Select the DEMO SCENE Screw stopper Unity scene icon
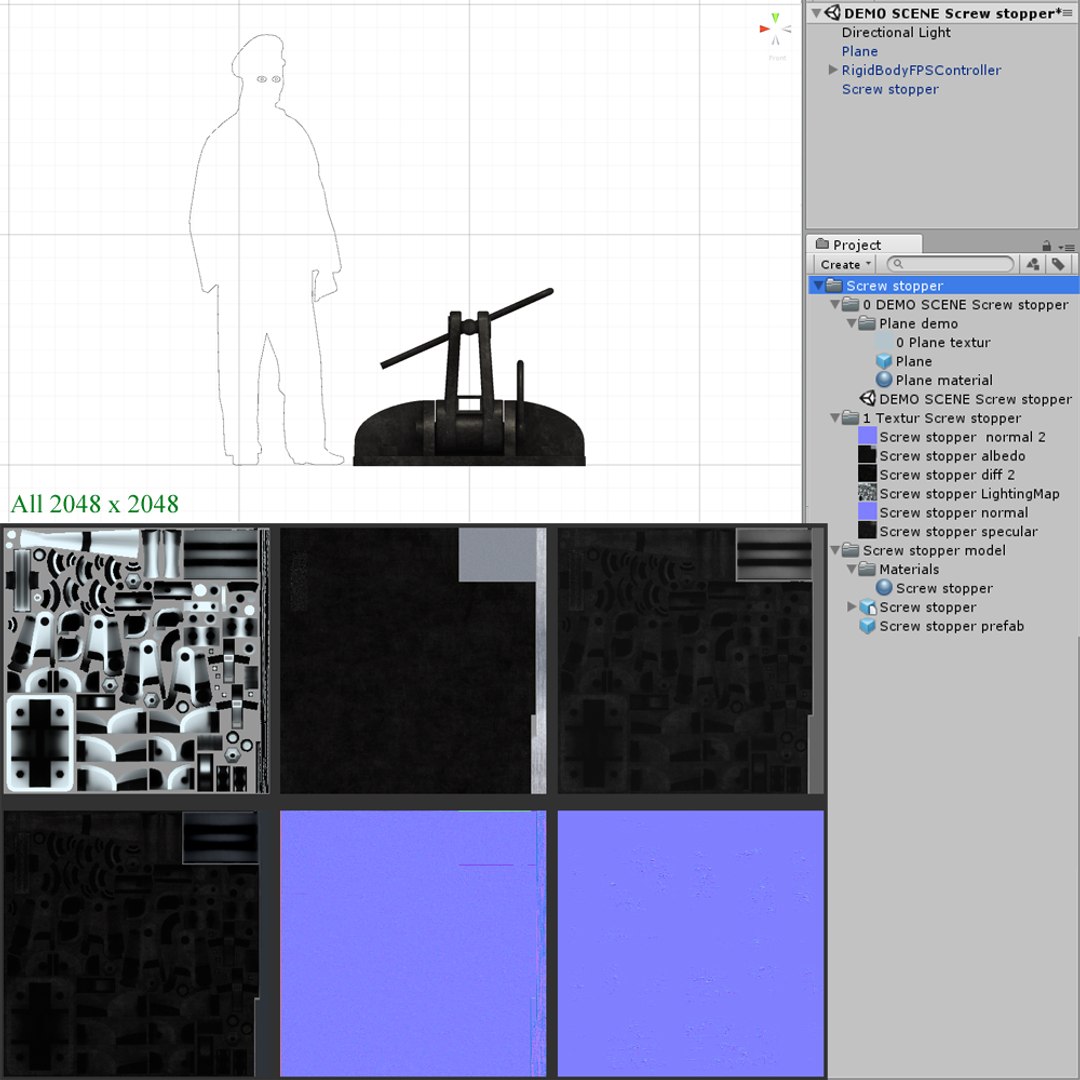The width and height of the screenshot is (1080, 1080). [867, 399]
